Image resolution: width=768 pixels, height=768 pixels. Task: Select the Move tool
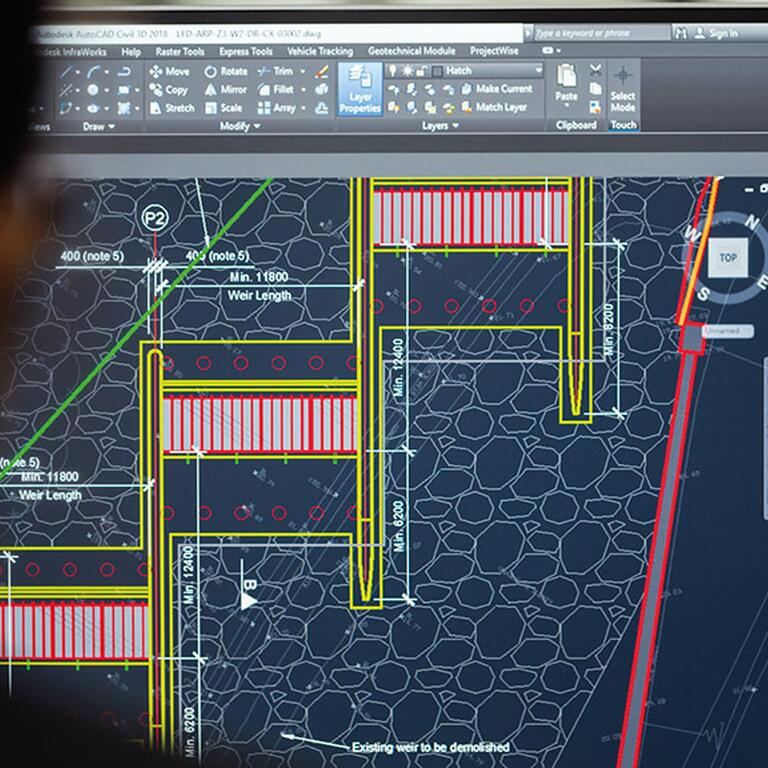[169, 72]
